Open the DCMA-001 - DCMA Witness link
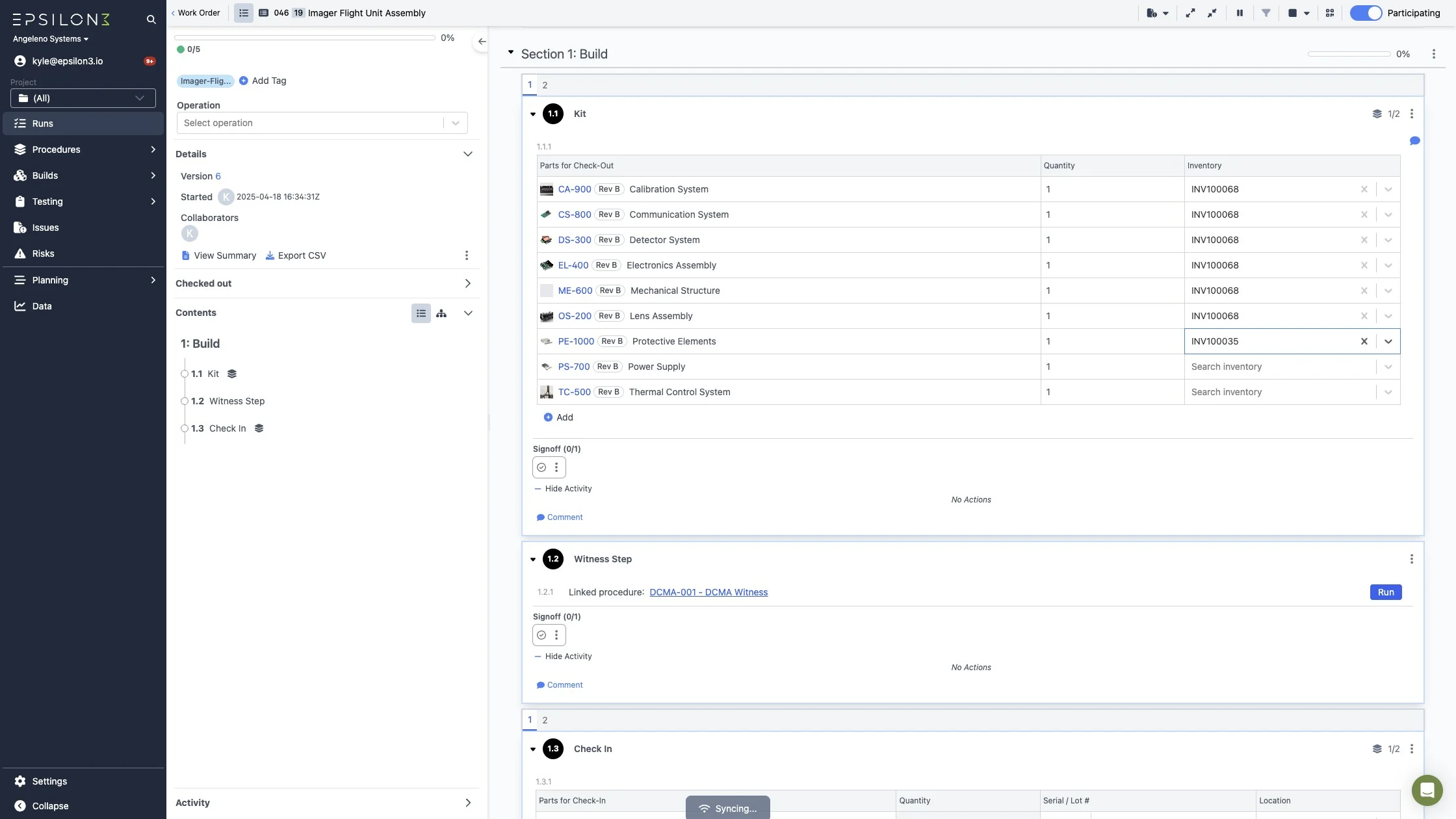Viewport: 1456px width, 819px height. (708, 592)
